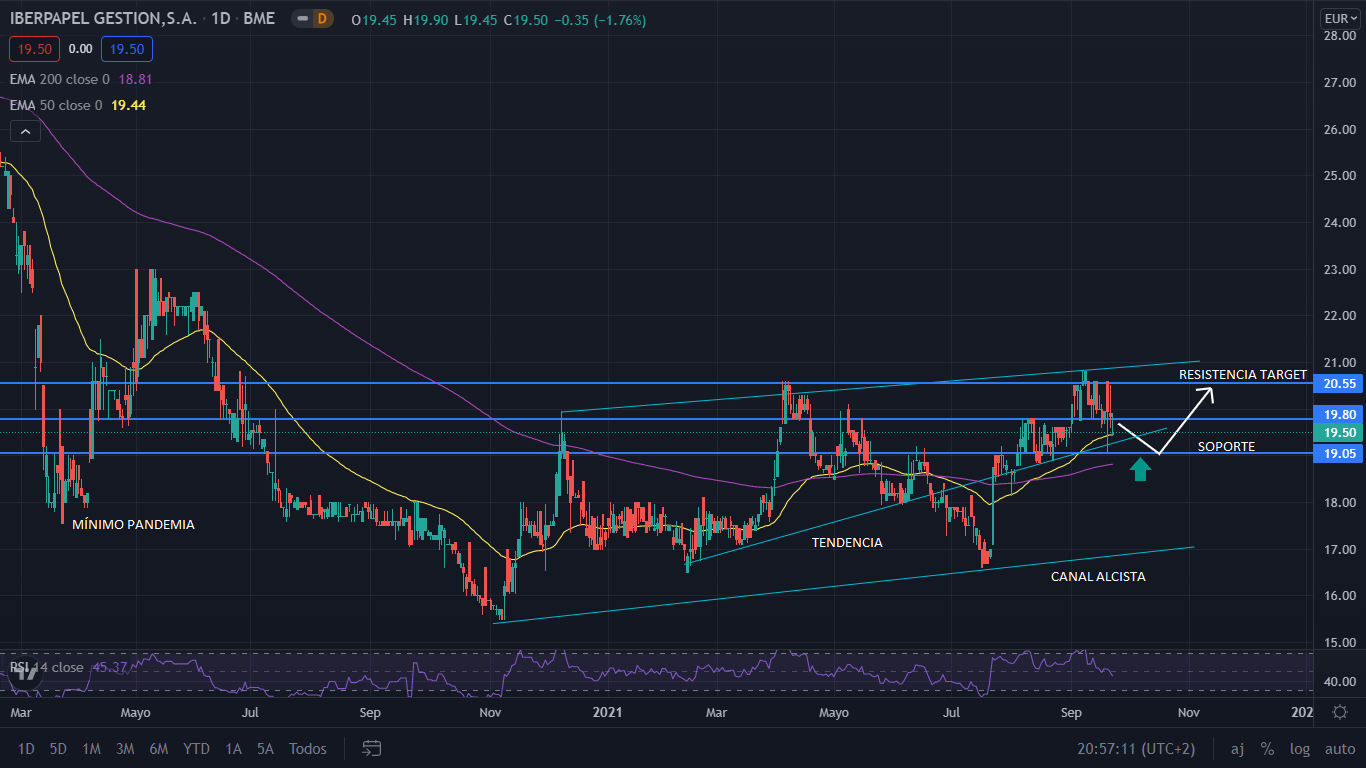Open chart settings gear icon
This screenshot has width=1366, height=768.
(1339, 712)
